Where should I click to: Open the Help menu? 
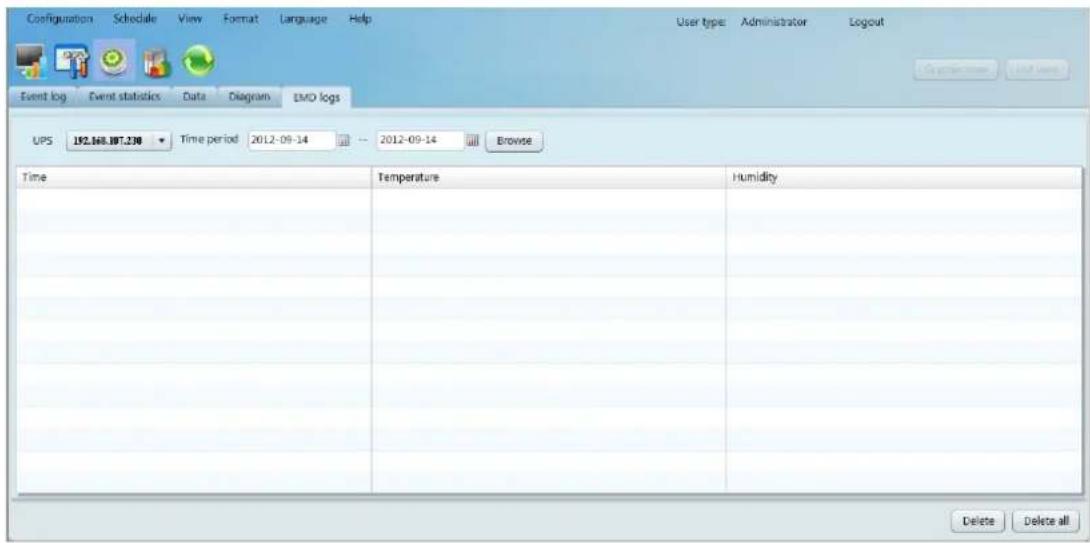click(x=361, y=21)
